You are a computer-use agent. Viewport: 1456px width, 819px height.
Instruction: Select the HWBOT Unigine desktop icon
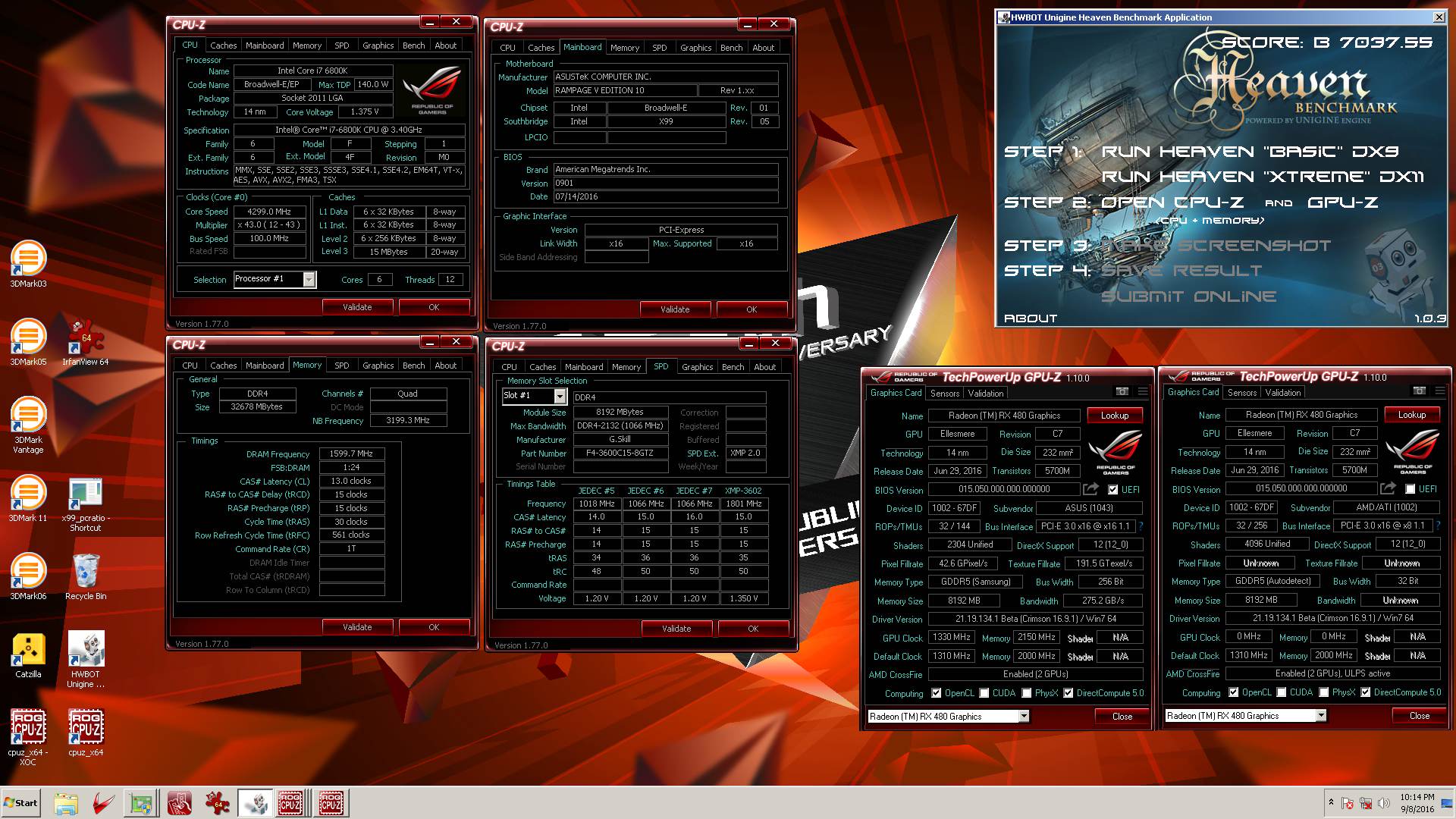(85, 660)
